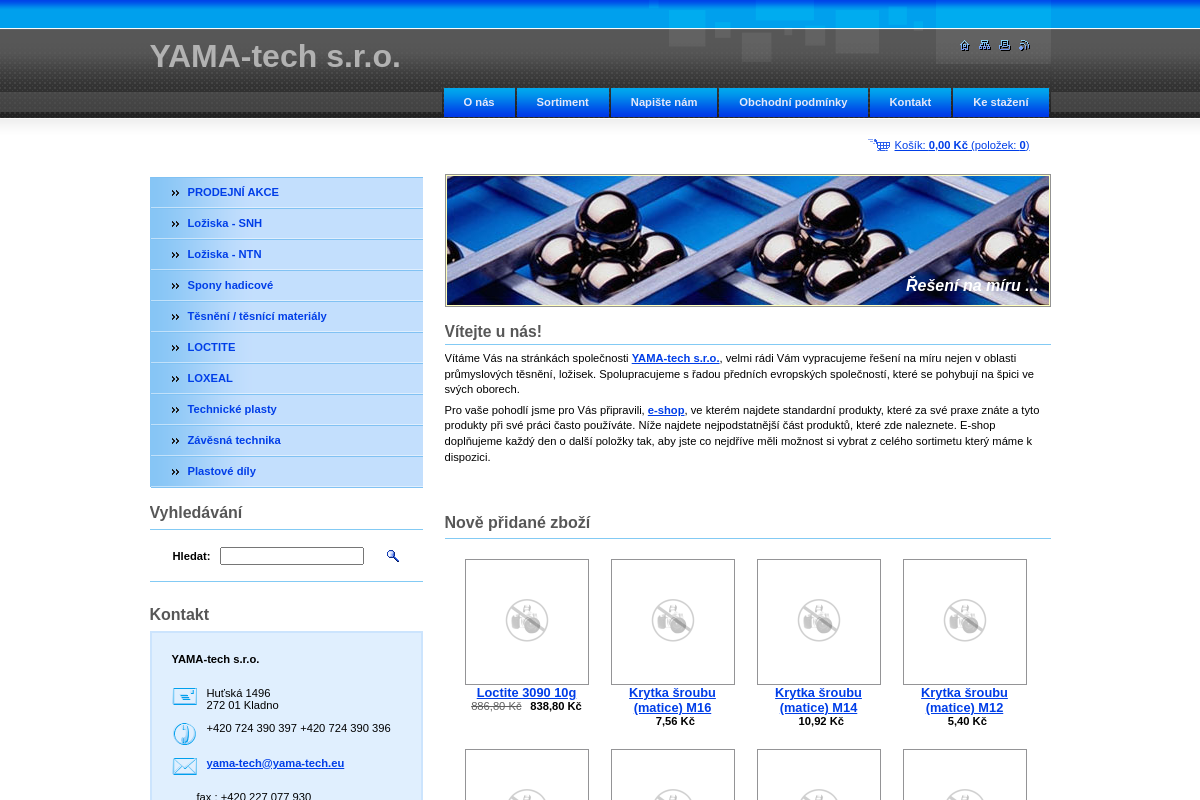This screenshot has width=1200, height=800.
Task: Select 'Ložiska - SNH' category
Action: pyautogui.click(x=286, y=223)
